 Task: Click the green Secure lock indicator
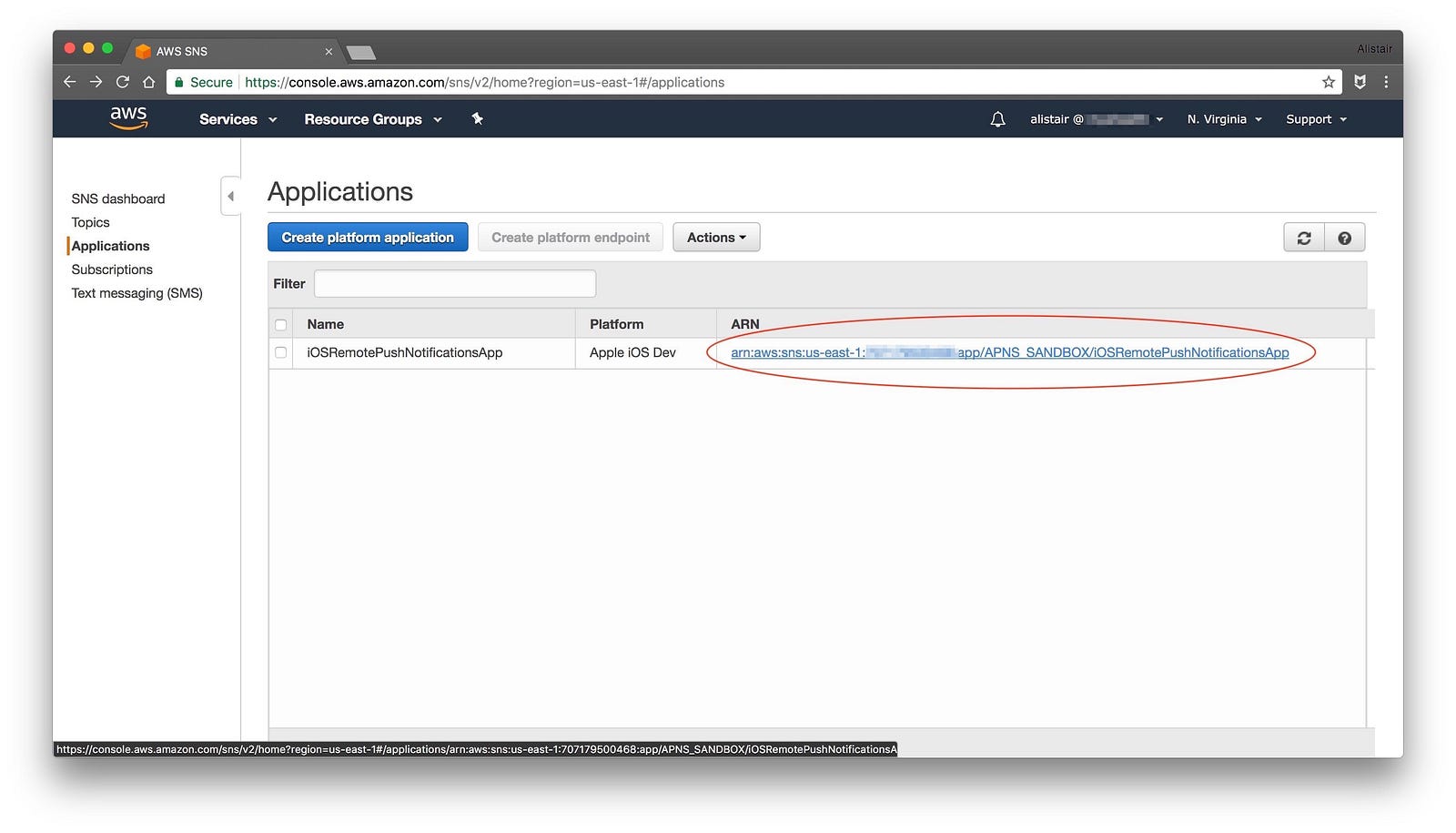pyautogui.click(x=204, y=82)
